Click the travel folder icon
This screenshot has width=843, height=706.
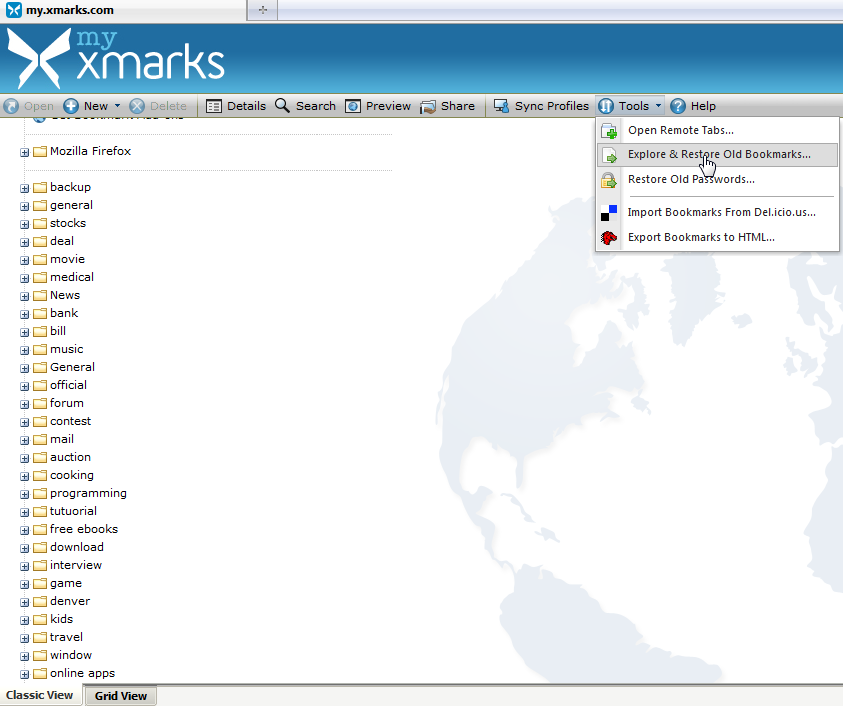[x=40, y=638]
